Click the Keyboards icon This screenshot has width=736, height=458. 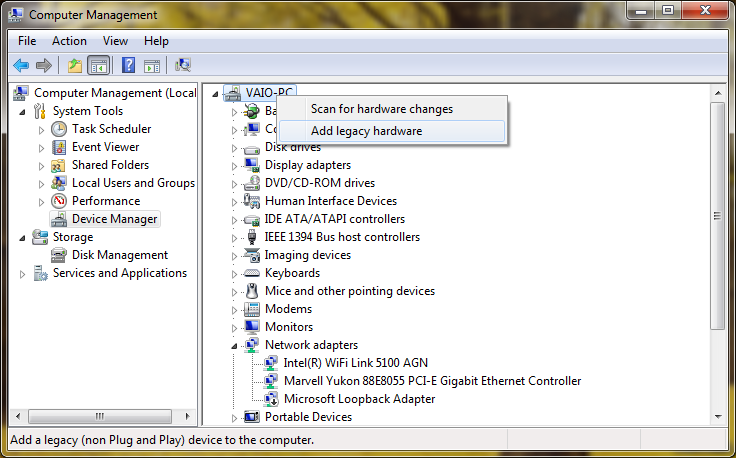[x=252, y=273]
